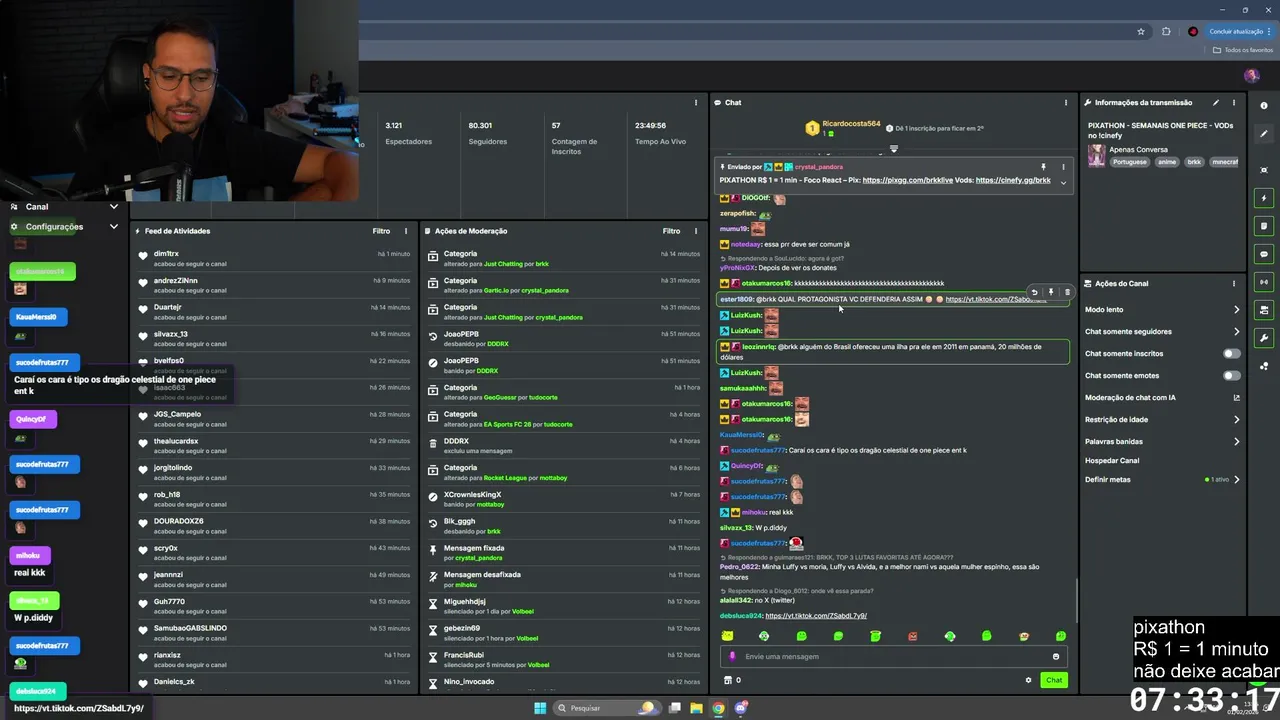Viewport: 1280px width, 720px height.
Task: Open the Ações do Canal options menu
Action: [1234, 283]
